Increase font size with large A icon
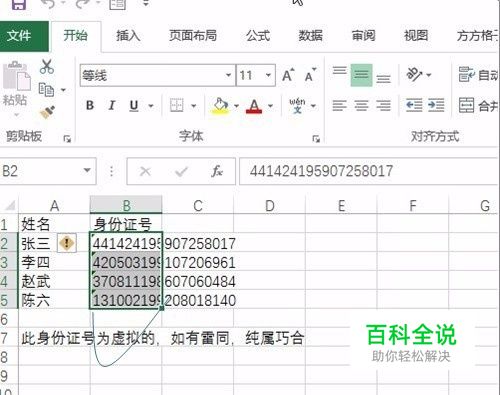 tap(288, 75)
